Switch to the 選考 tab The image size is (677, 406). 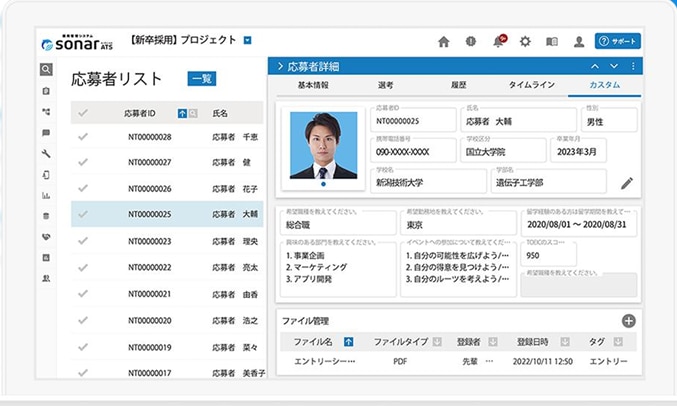pos(385,86)
